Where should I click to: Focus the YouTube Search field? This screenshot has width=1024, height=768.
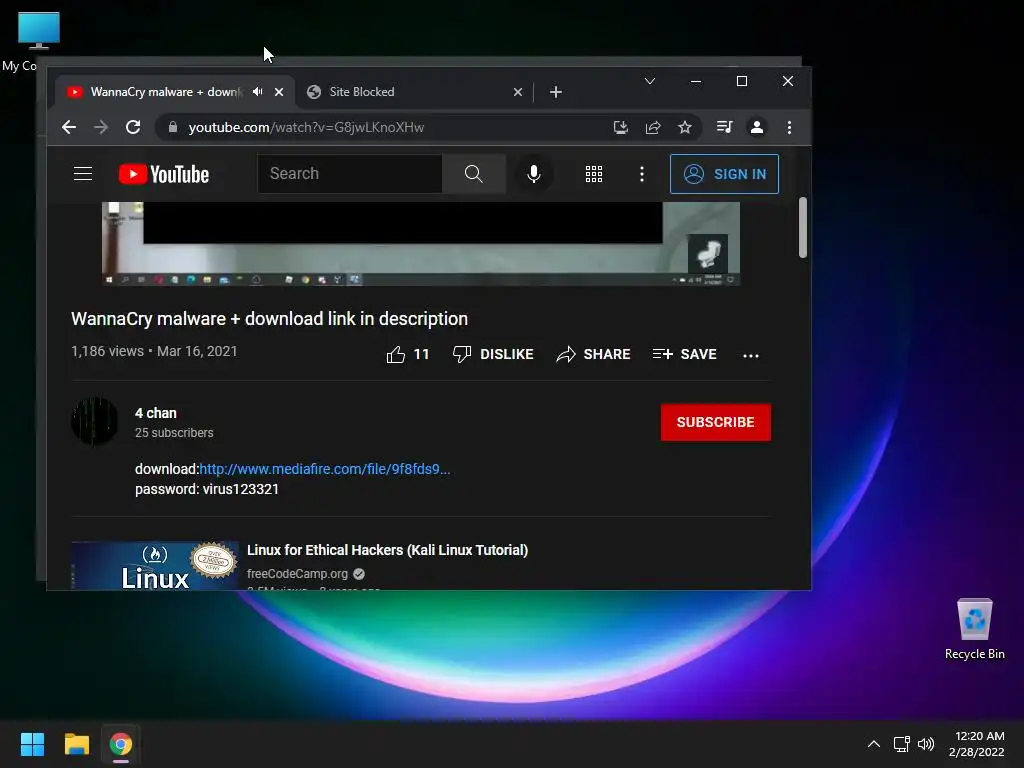[x=350, y=174]
